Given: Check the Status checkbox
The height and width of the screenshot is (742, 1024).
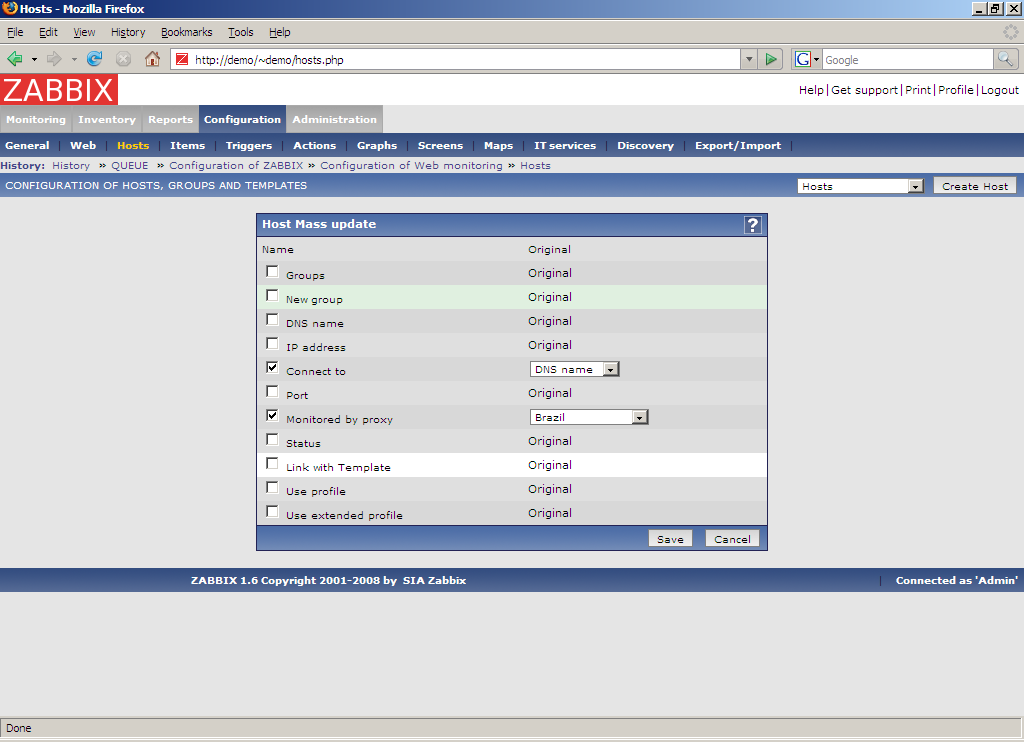Looking at the screenshot, I should [x=272, y=440].
